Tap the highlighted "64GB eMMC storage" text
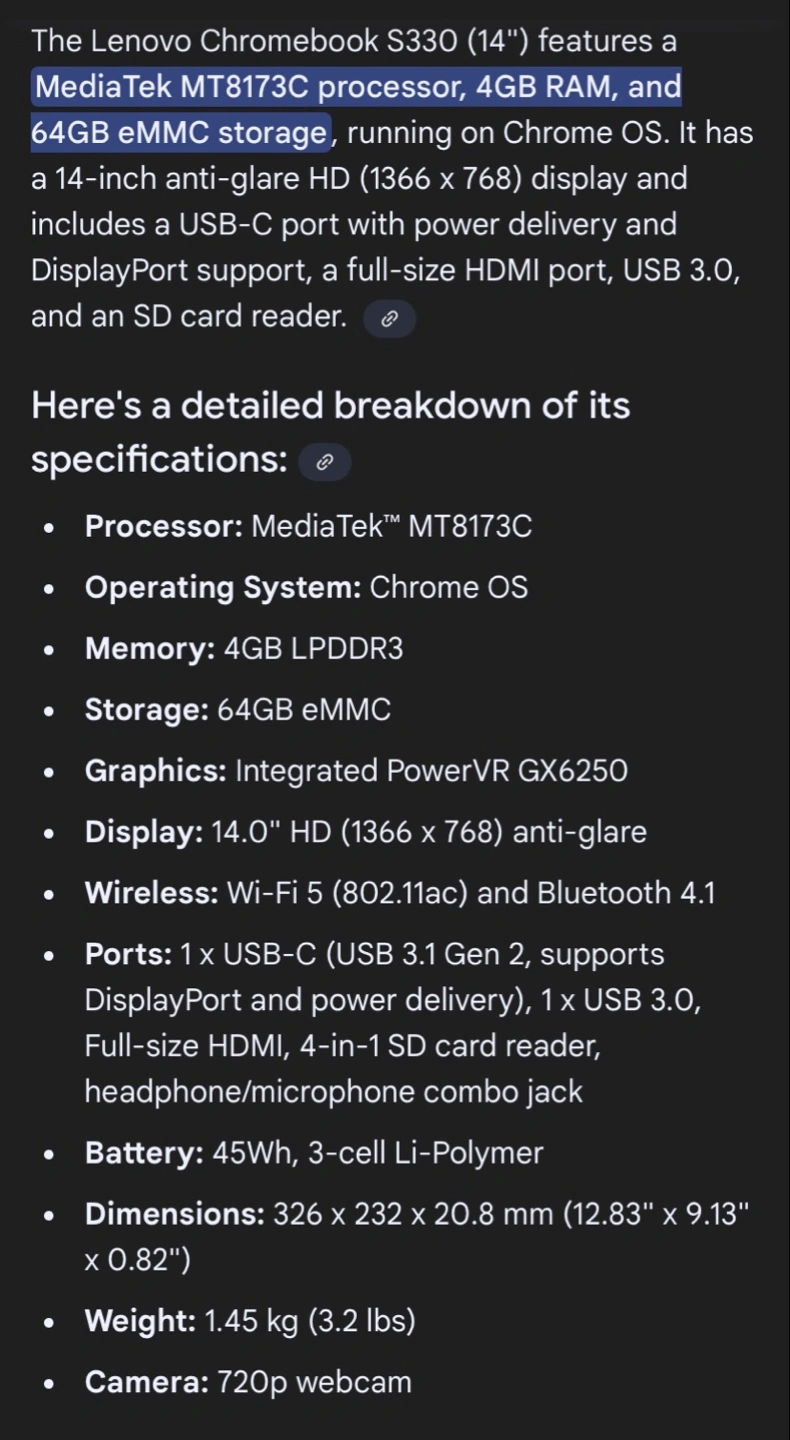Image resolution: width=790 pixels, height=1440 pixels. pos(179,133)
